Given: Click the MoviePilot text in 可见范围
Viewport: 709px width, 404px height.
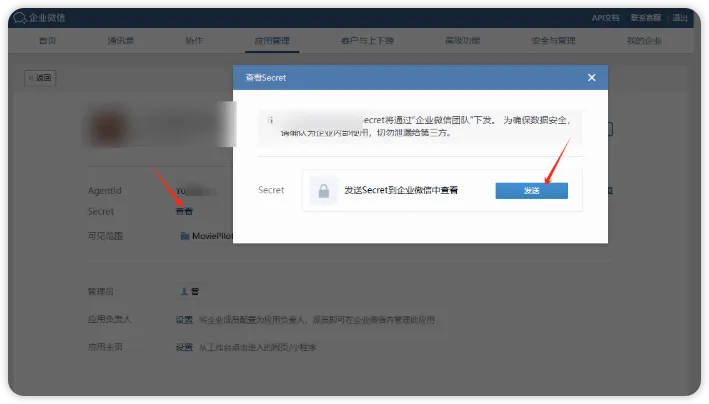Looking at the screenshot, I should click(x=212, y=236).
